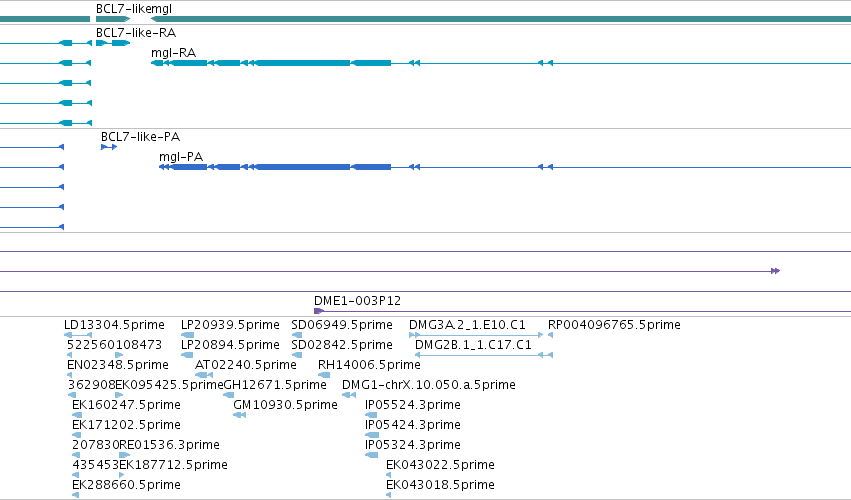The height and width of the screenshot is (500, 851).
Task: Select the LP20939.5prime EST label
Action: (x=230, y=325)
